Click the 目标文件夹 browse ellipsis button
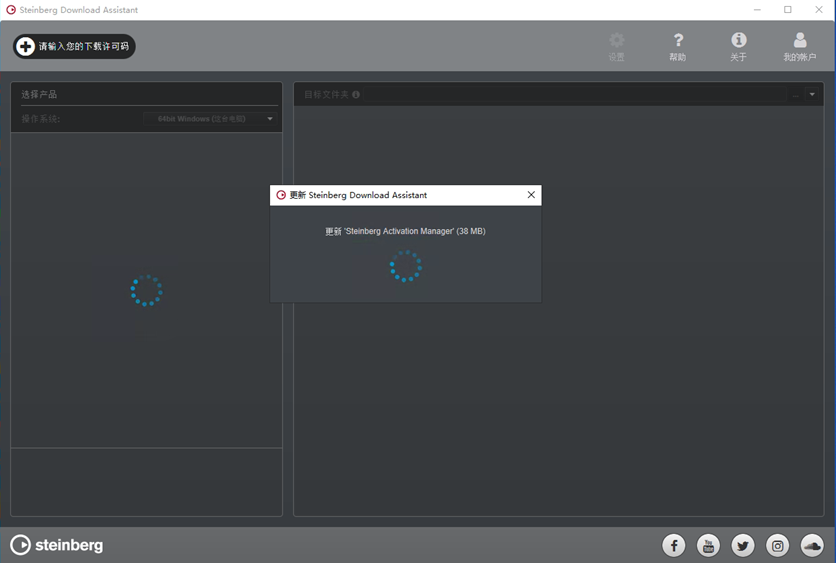 pos(796,95)
